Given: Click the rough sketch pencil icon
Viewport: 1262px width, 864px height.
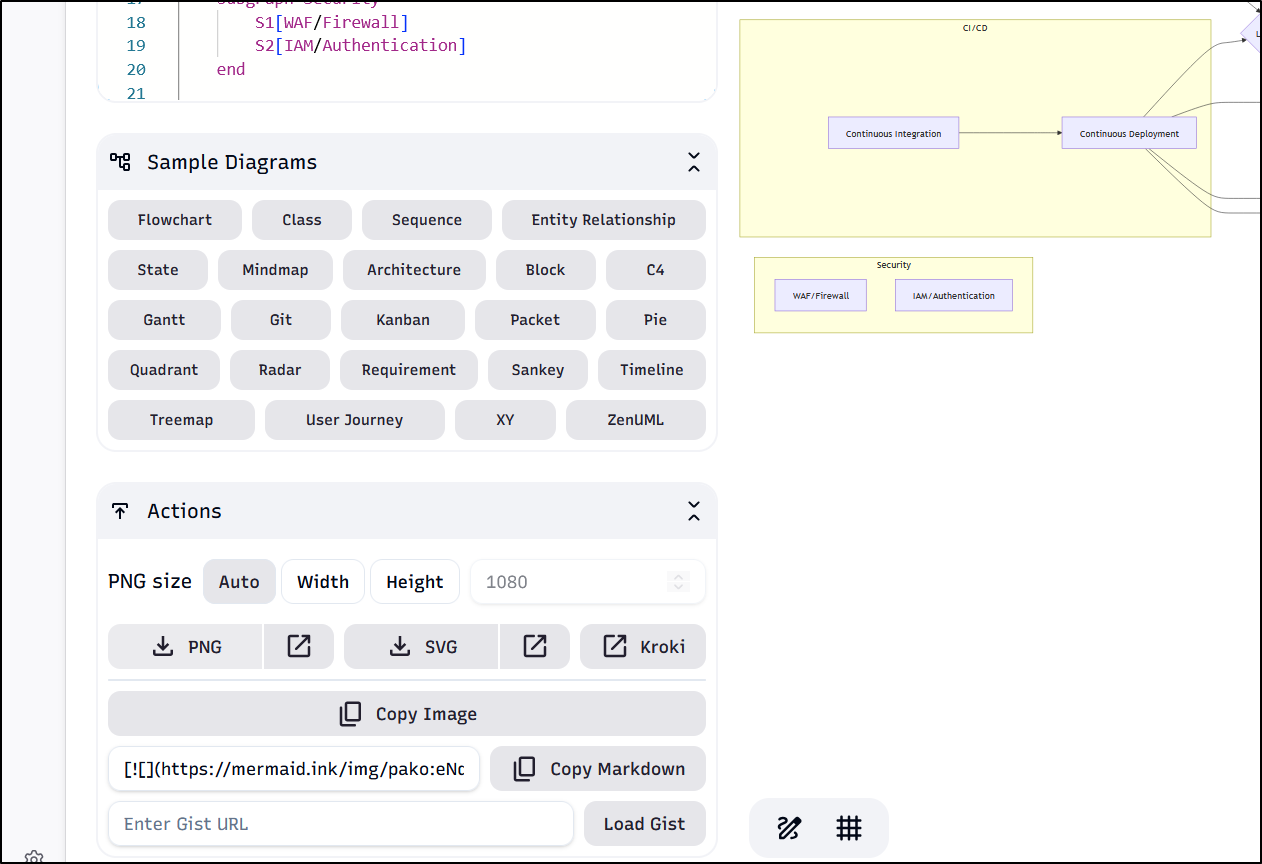Looking at the screenshot, I should [x=789, y=828].
